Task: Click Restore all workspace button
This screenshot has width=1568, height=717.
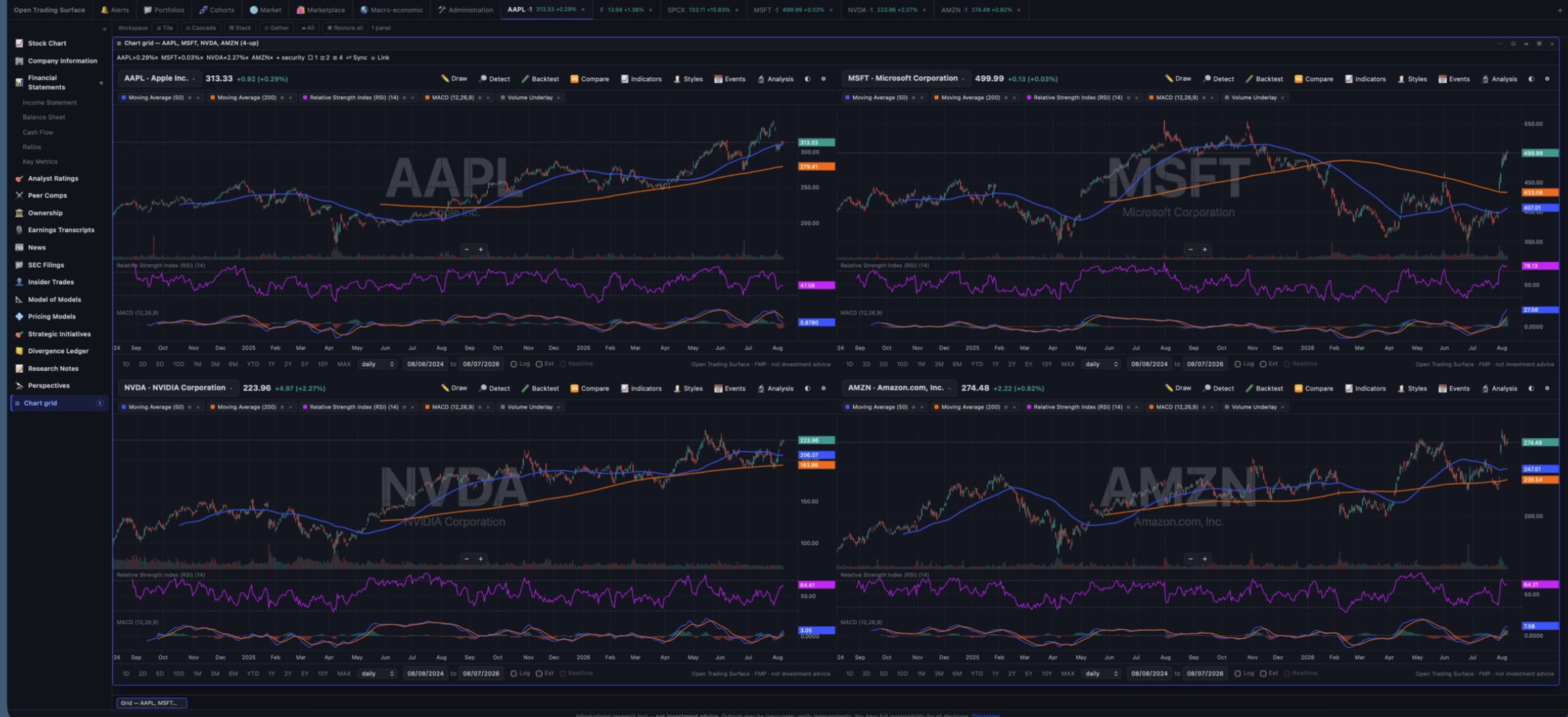Action: click(345, 28)
